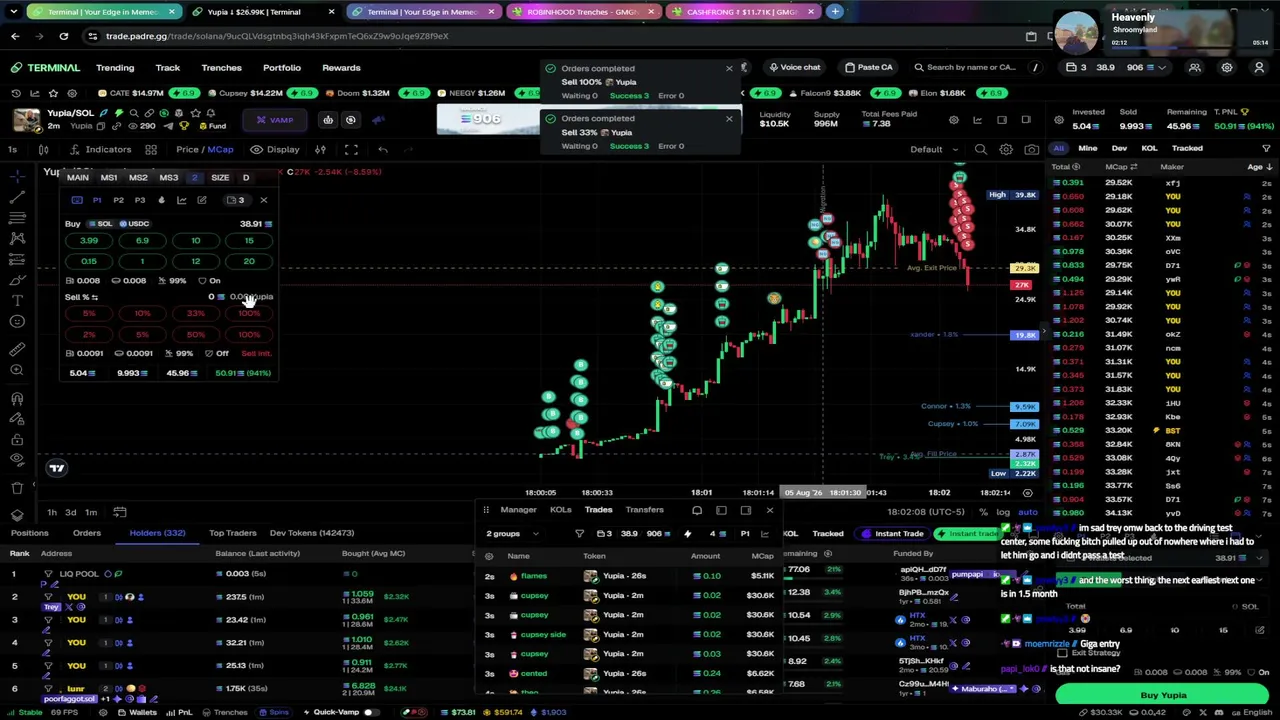Sell 33% preset button
The height and width of the screenshot is (720, 1280).
pyautogui.click(x=196, y=314)
